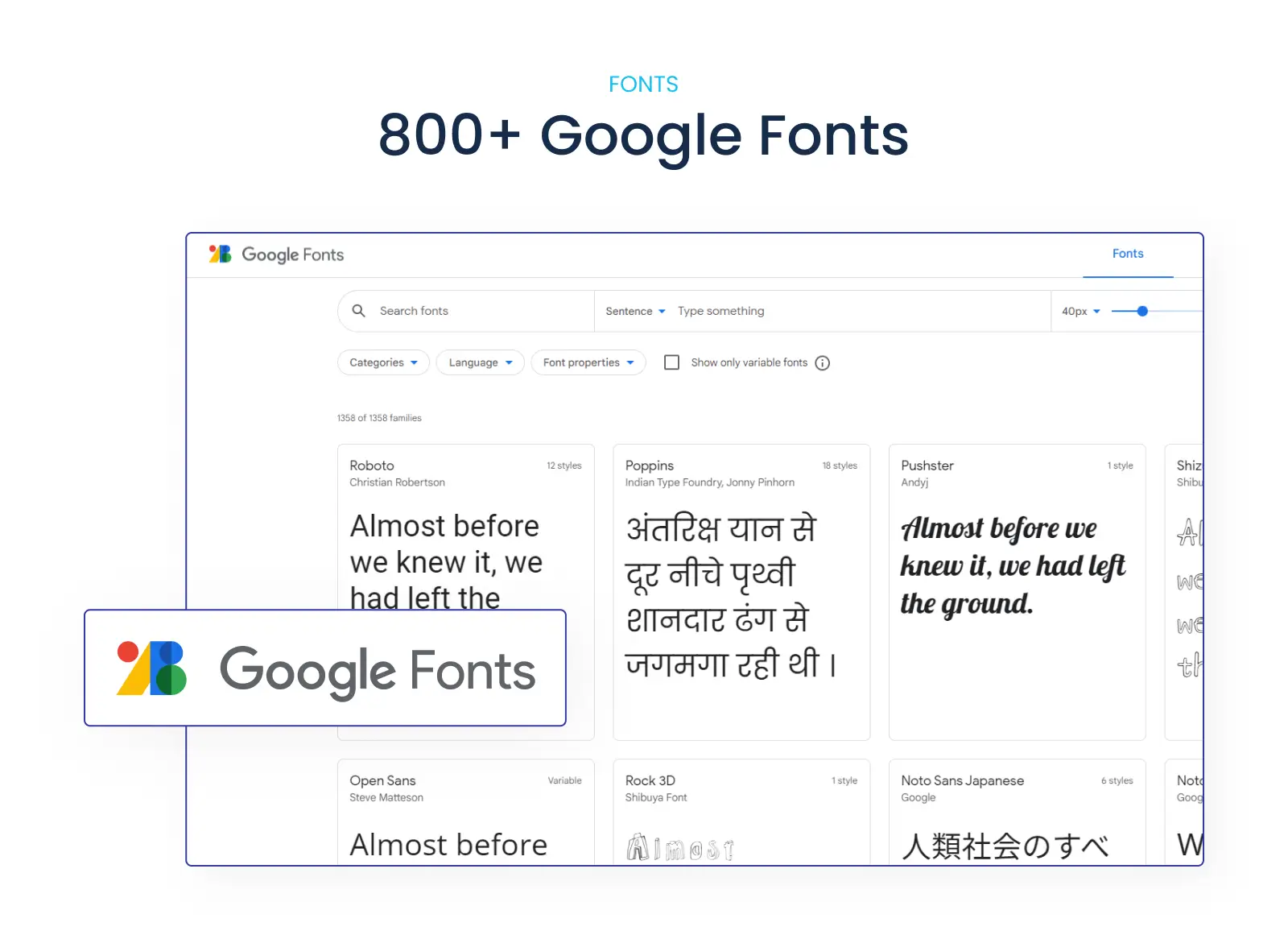1288x931 pixels.
Task: Select the Poppins font name
Action: click(x=650, y=465)
